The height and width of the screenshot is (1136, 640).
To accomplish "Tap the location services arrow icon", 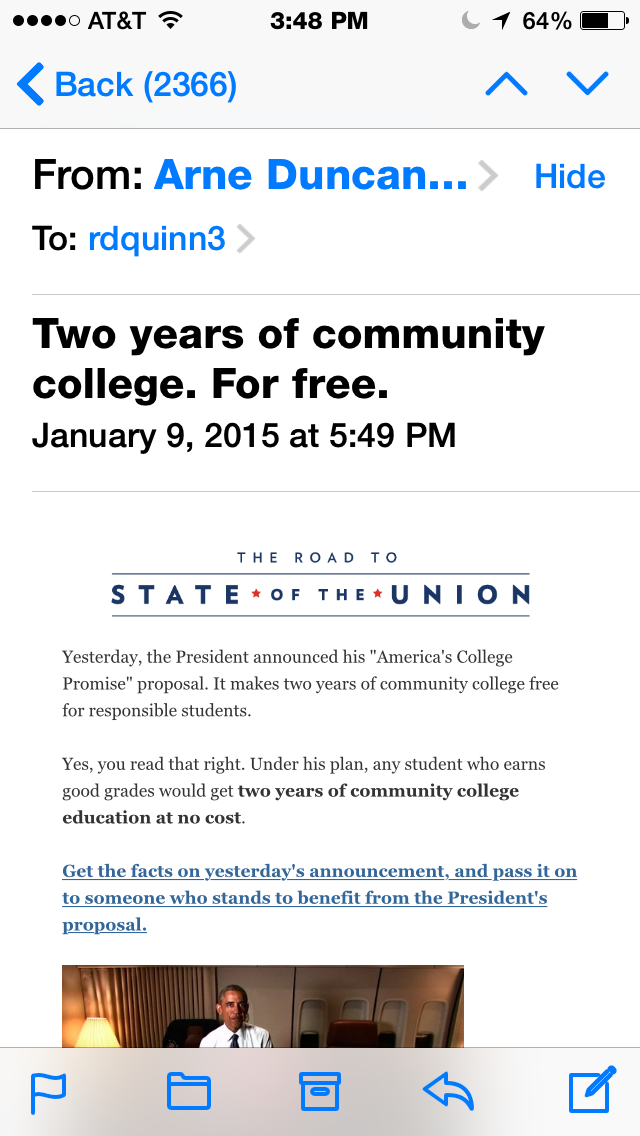I will pos(501,21).
